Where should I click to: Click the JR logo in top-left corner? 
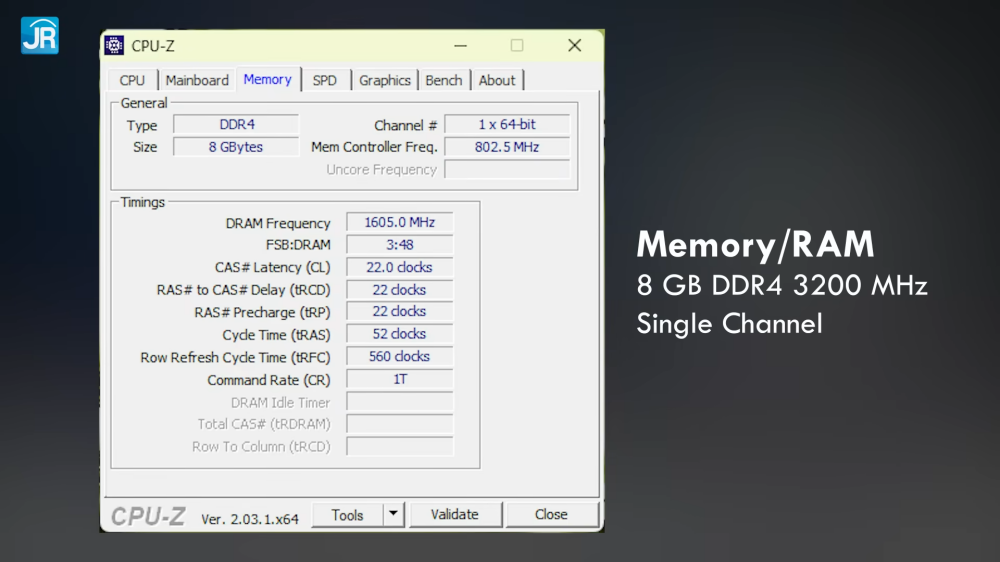[x=39, y=35]
